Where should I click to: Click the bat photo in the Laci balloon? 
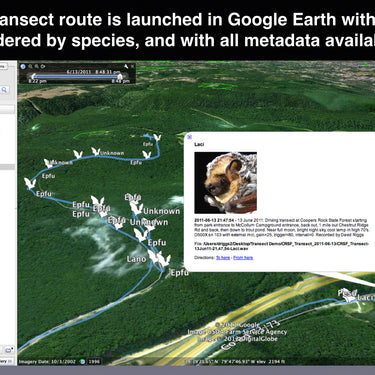click(226, 183)
